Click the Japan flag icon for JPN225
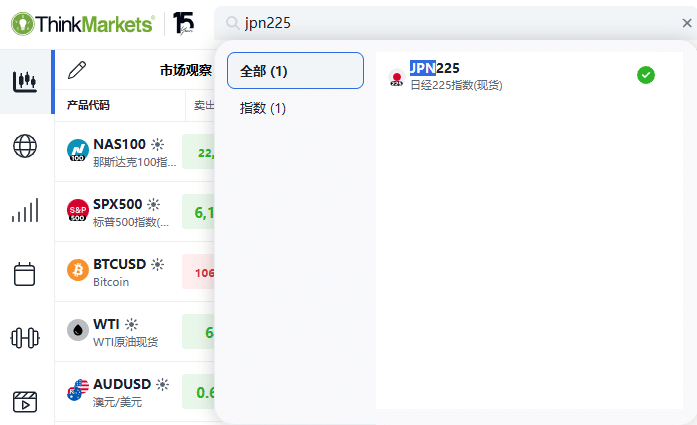Viewport: 697px width, 425px height. 397,78
